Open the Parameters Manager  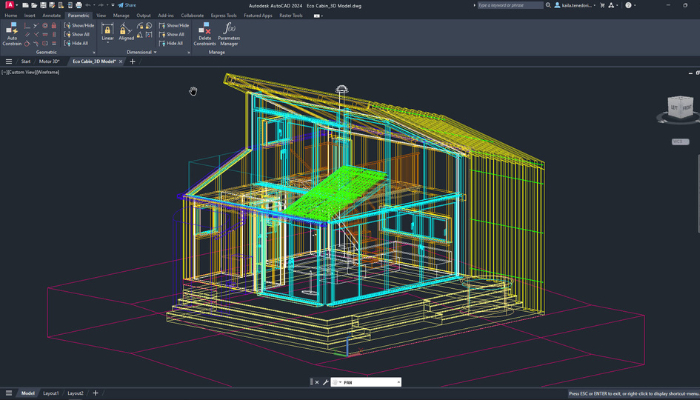click(229, 34)
